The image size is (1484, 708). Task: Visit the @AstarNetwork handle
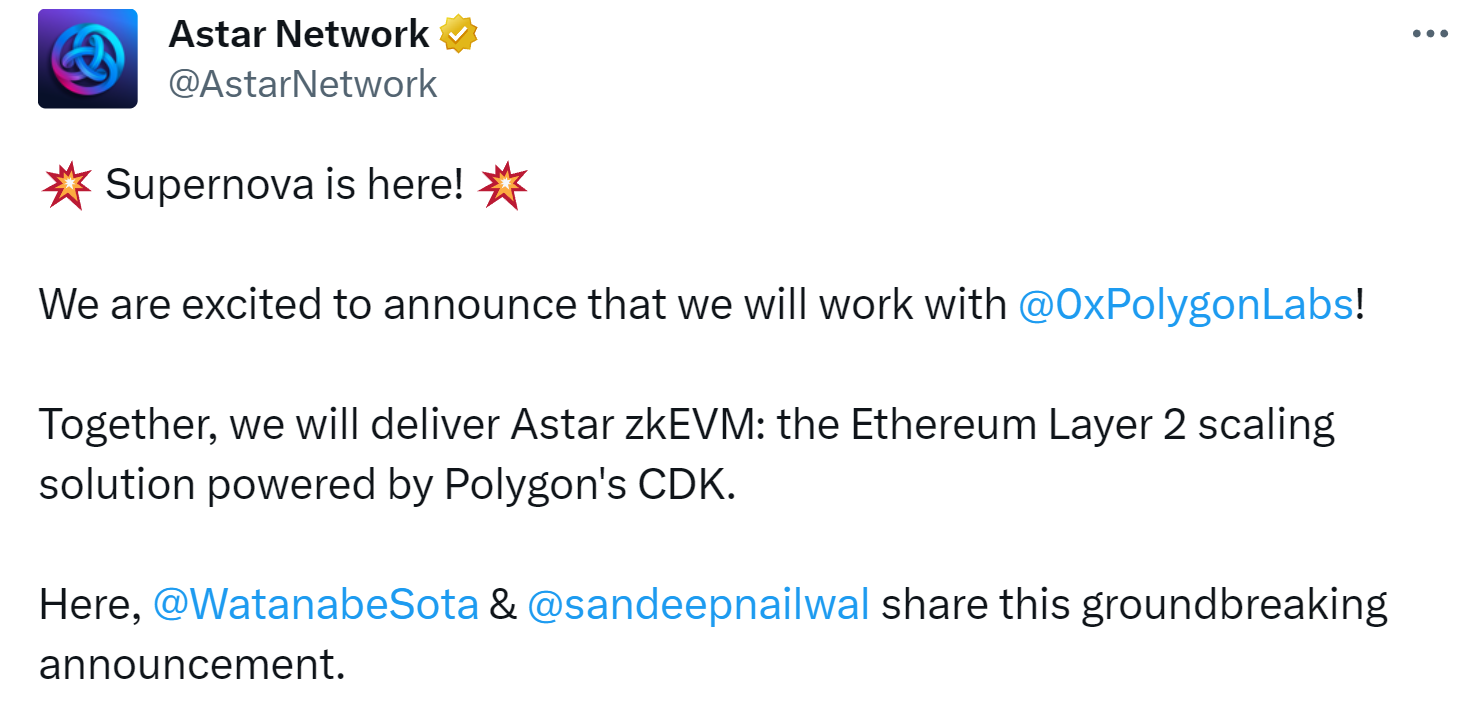point(303,84)
